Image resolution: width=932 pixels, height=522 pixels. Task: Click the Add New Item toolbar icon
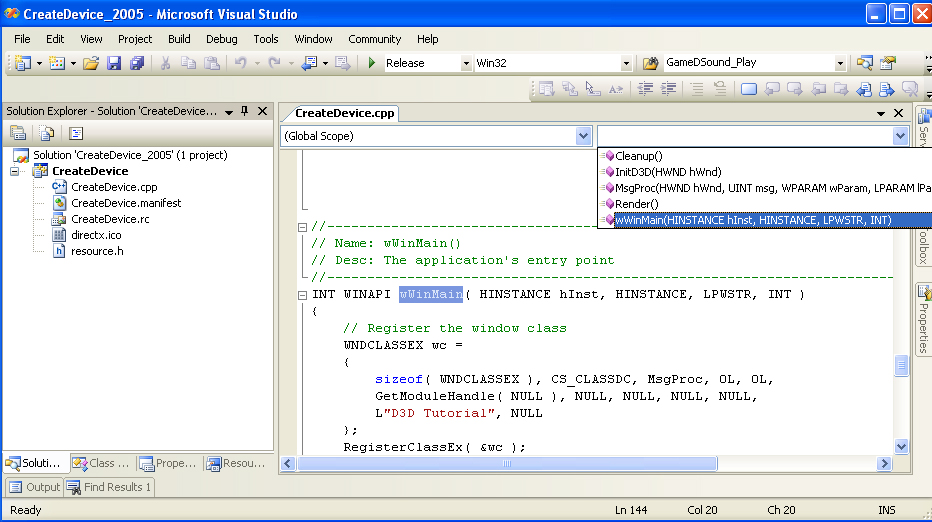coord(57,63)
